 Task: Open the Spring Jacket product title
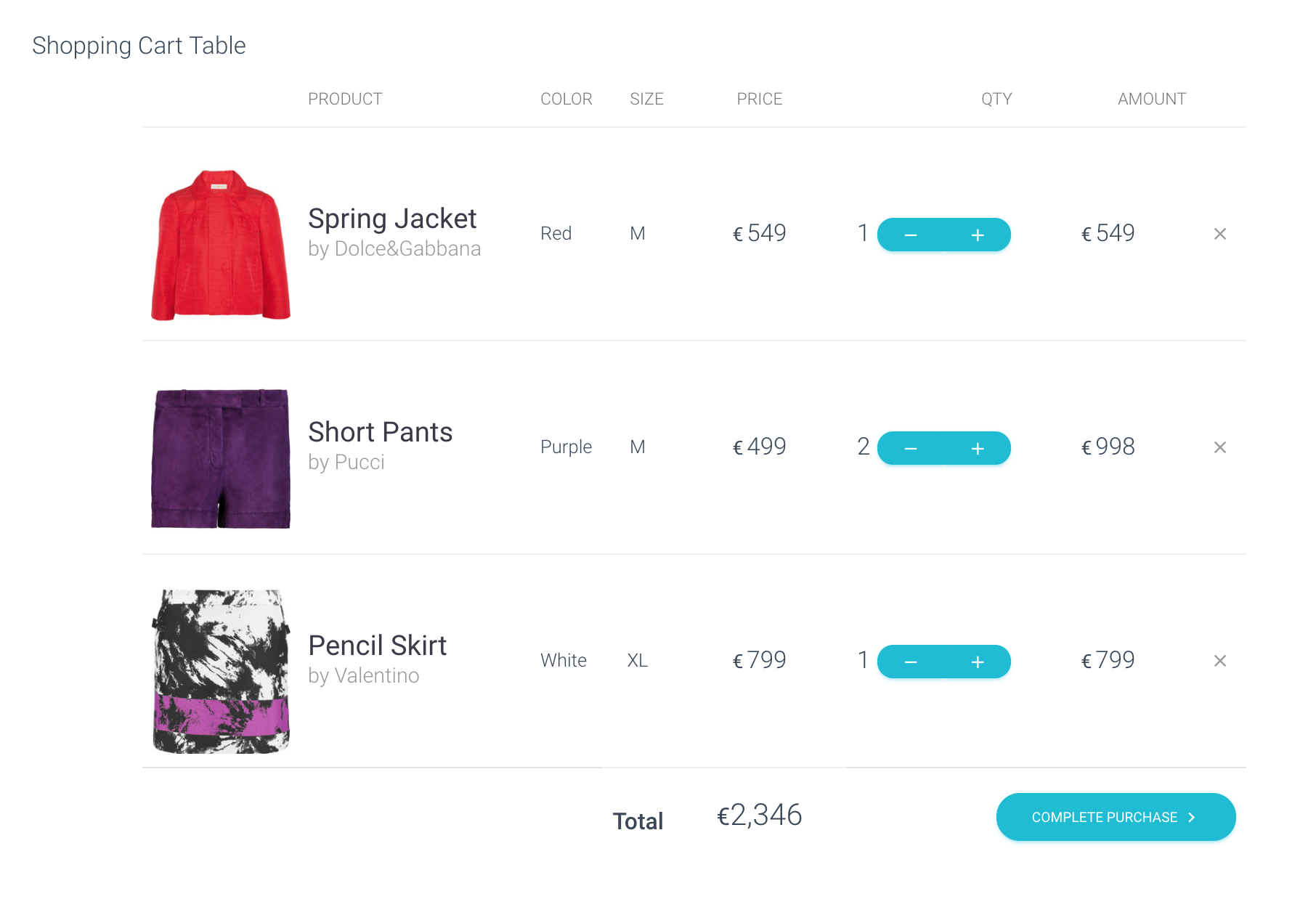(x=392, y=219)
